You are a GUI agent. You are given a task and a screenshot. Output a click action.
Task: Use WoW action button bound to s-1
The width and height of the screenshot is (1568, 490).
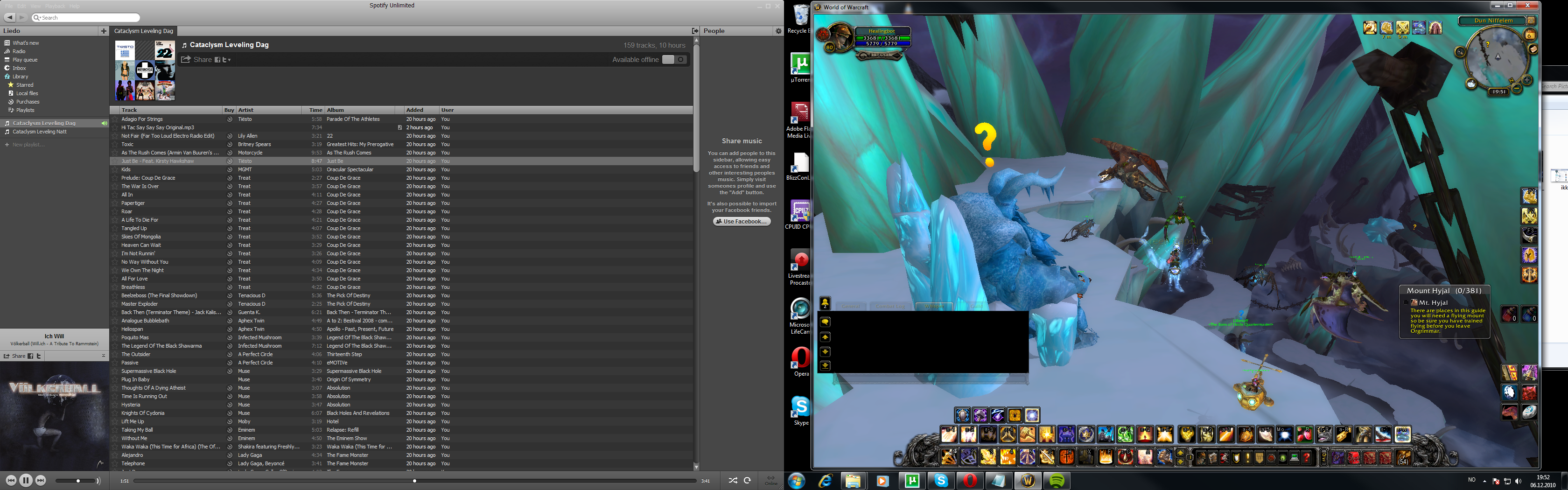pyautogui.click(x=949, y=434)
